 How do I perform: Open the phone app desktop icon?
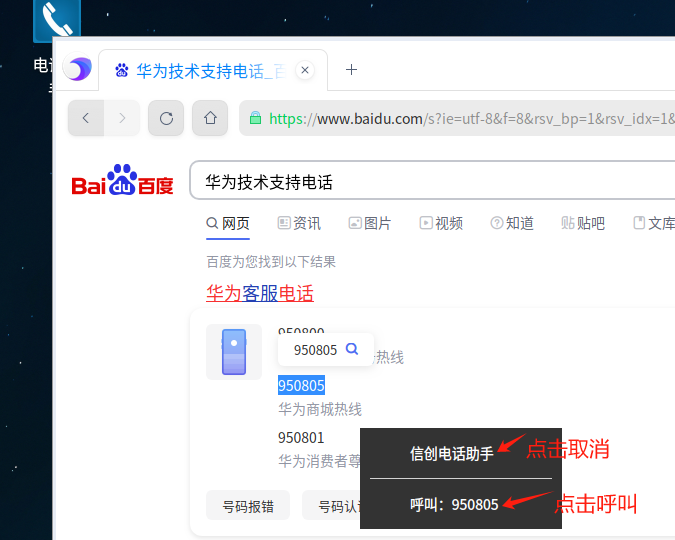click(57, 19)
